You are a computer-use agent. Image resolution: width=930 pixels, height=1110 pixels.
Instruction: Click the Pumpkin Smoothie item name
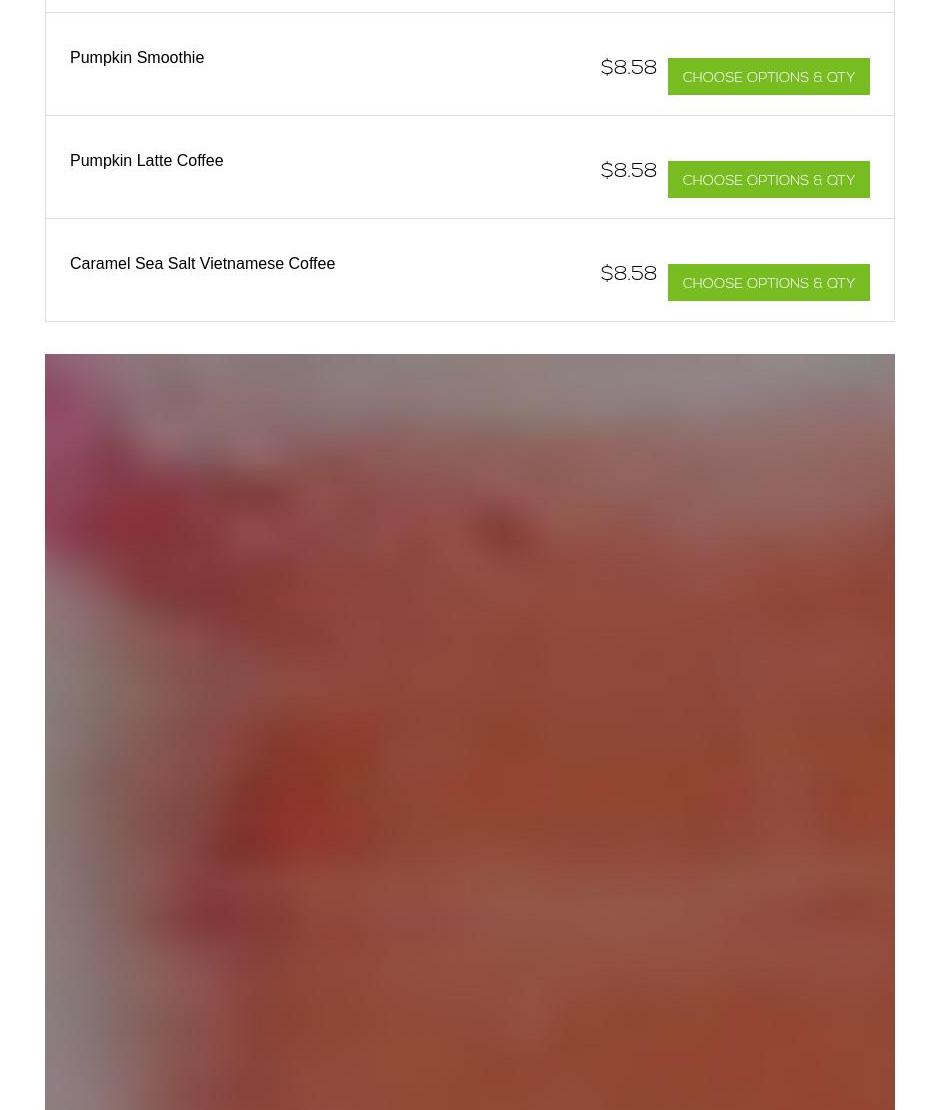[x=137, y=57]
